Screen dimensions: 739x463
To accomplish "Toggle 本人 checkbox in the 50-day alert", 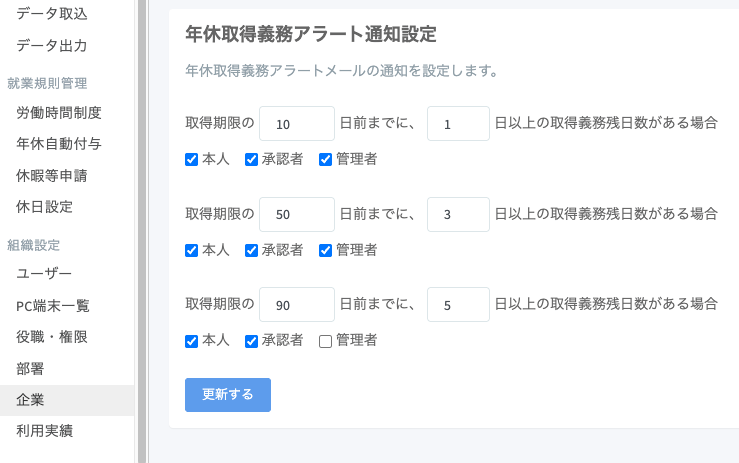I will tap(192, 250).
